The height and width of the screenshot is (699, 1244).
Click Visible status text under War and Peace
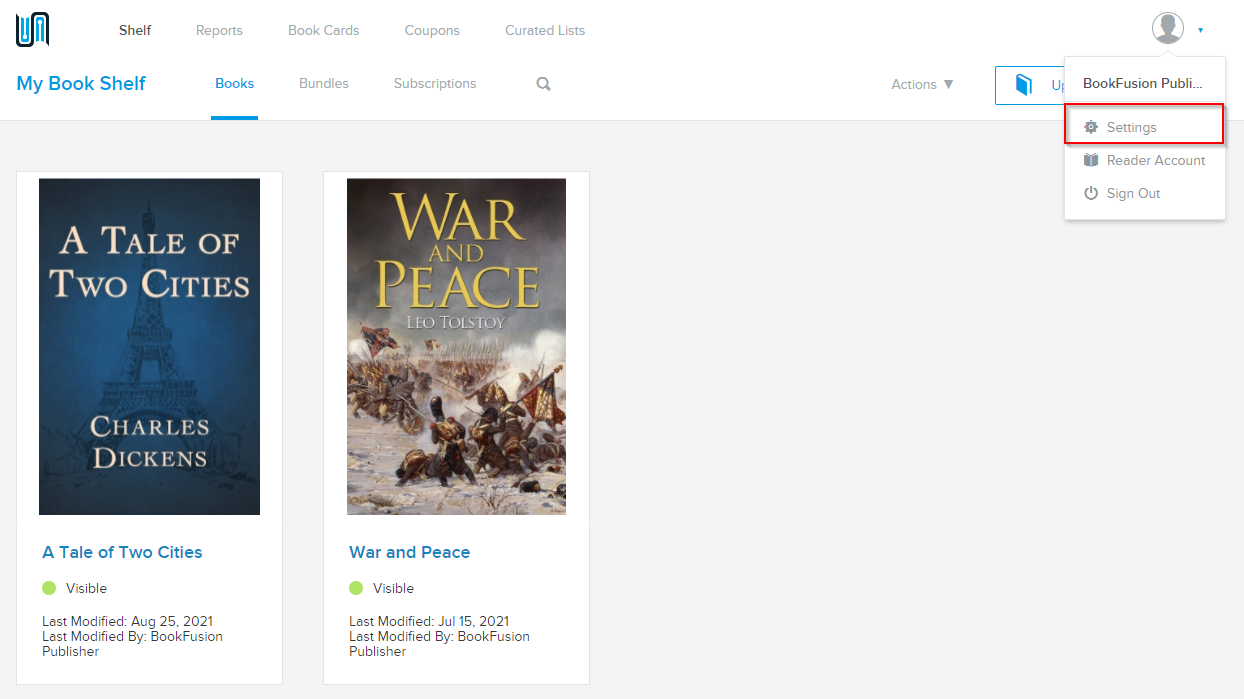[x=393, y=588]
